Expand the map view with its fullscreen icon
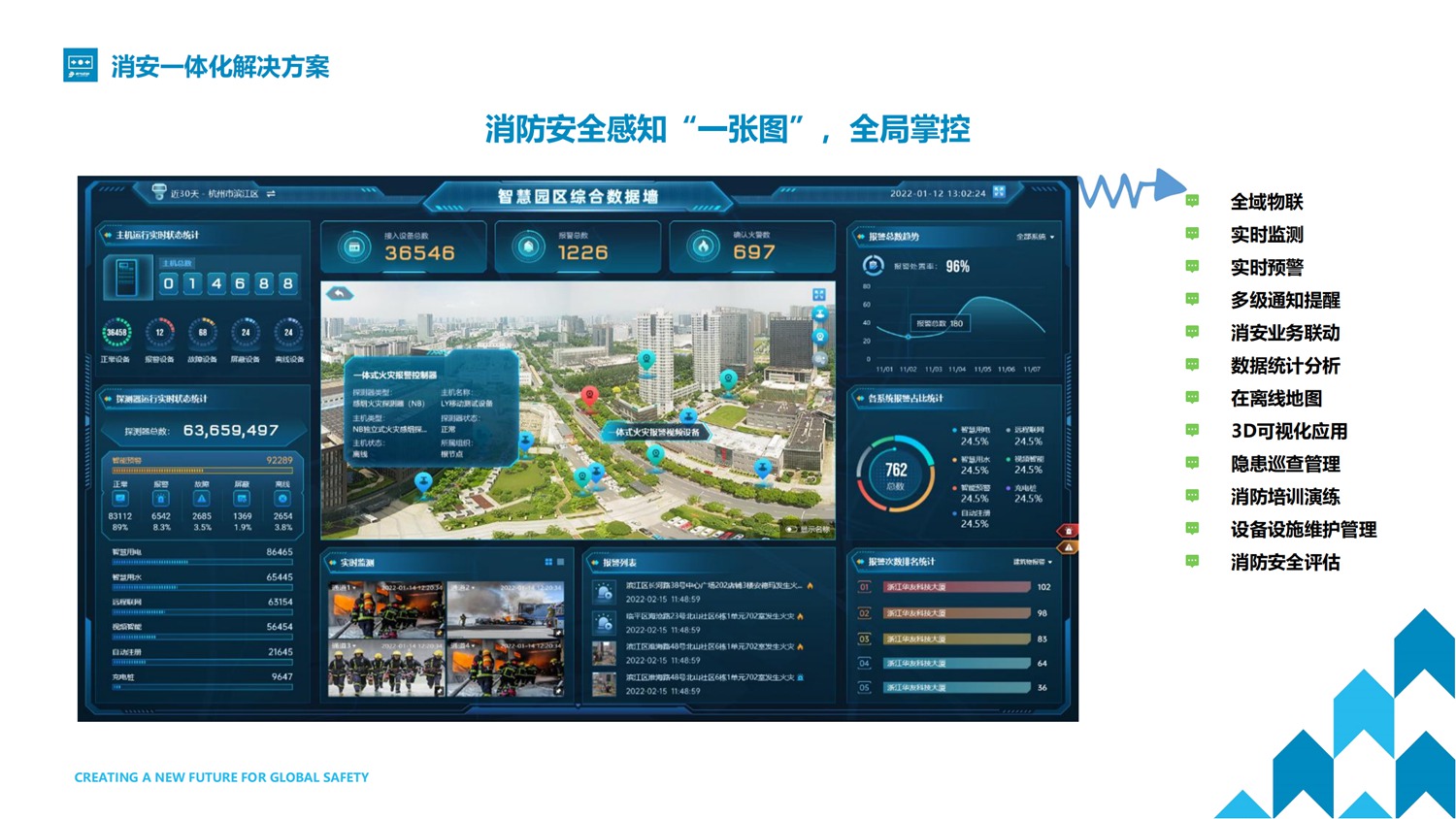Screen dimensions: 1456x819 click(818, 294)
